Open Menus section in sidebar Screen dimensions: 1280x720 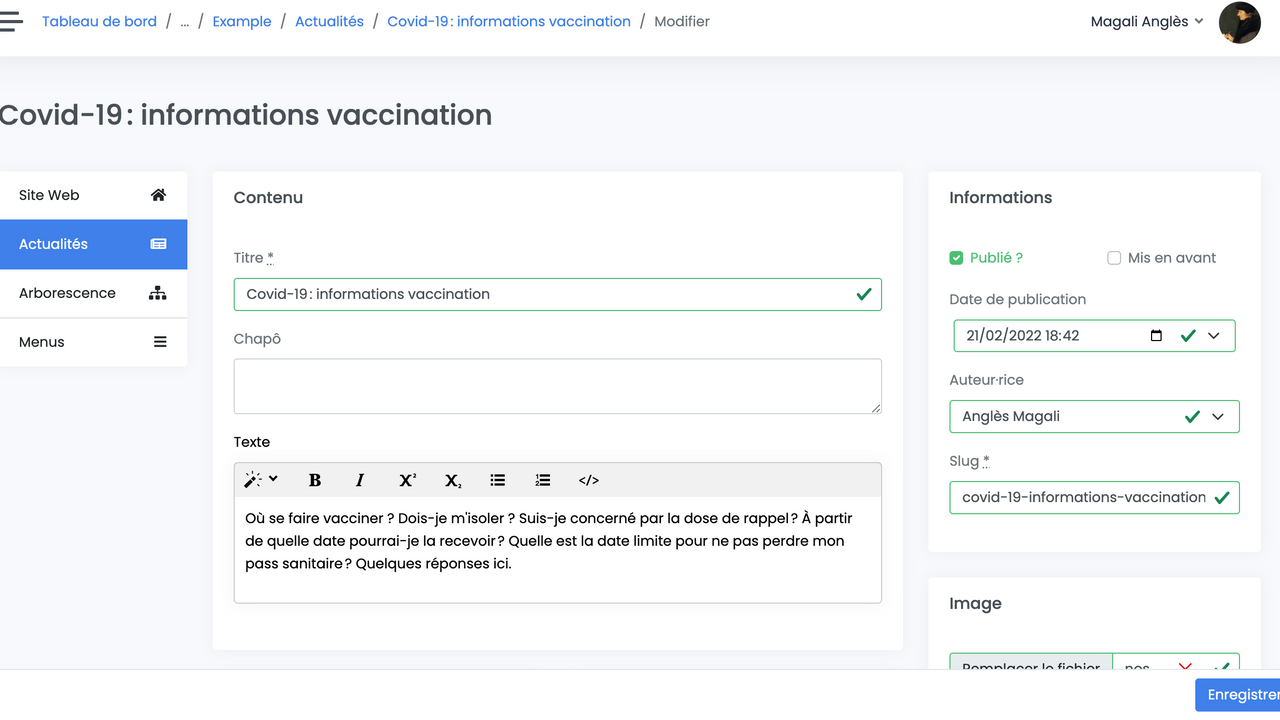[93, 342]
